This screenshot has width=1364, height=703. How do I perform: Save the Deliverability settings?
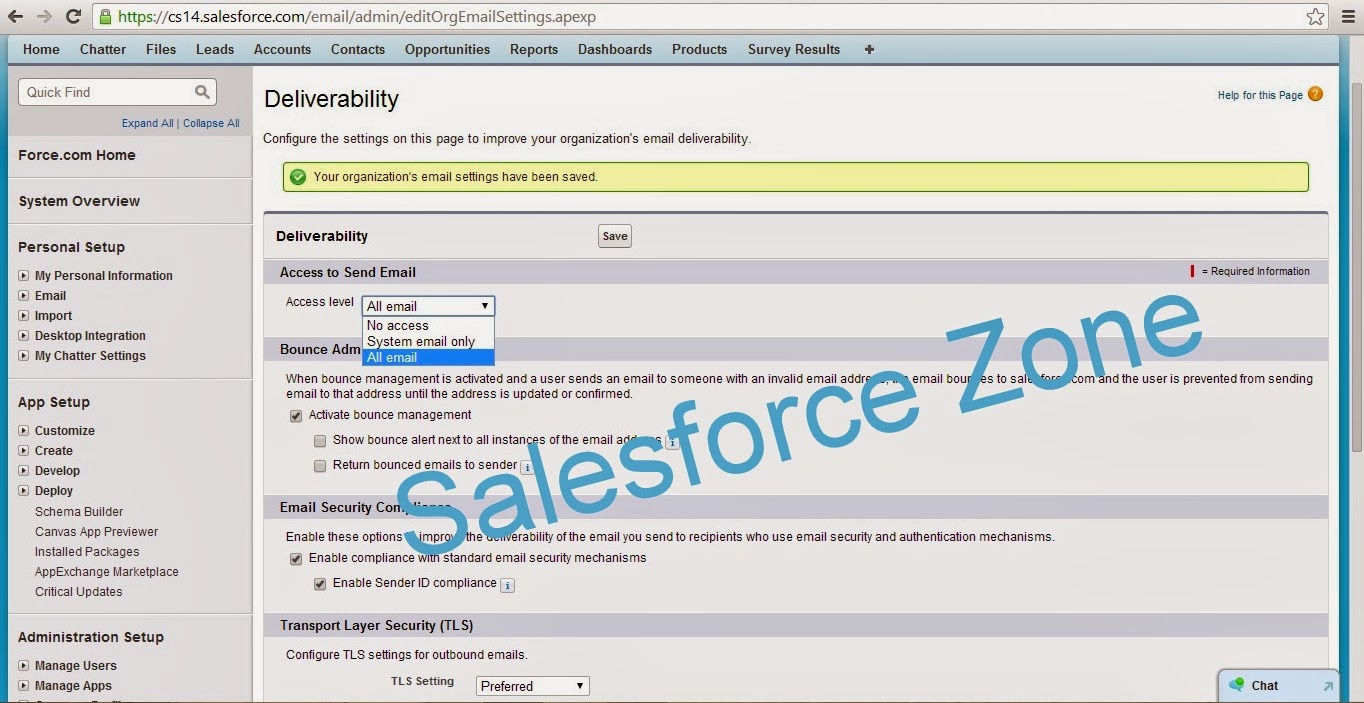(x=615, y=236)
